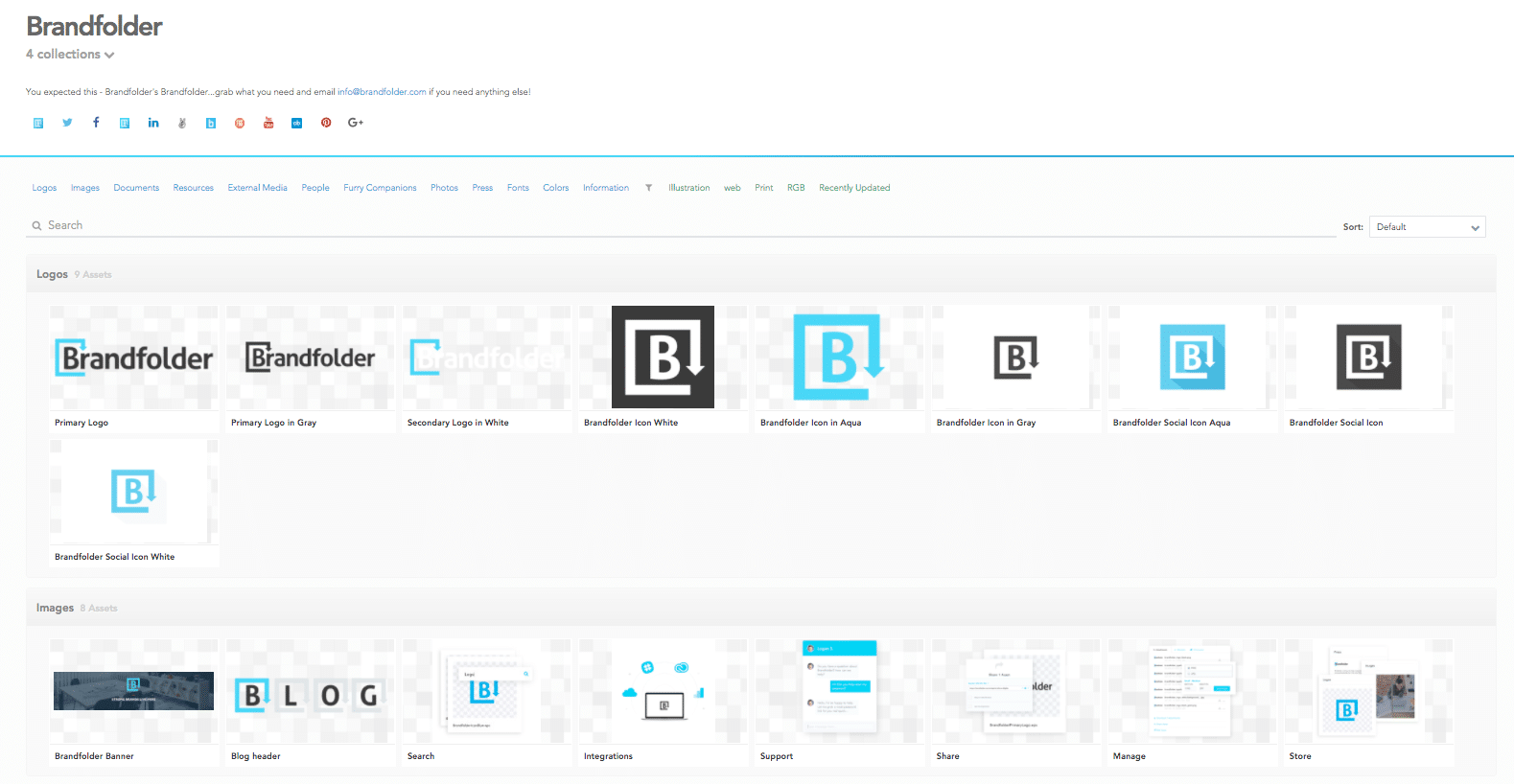The height and width of the screenshot is (784, 1514).
Task: Click the 'Integrations' caption text
Action: (608, 756)
